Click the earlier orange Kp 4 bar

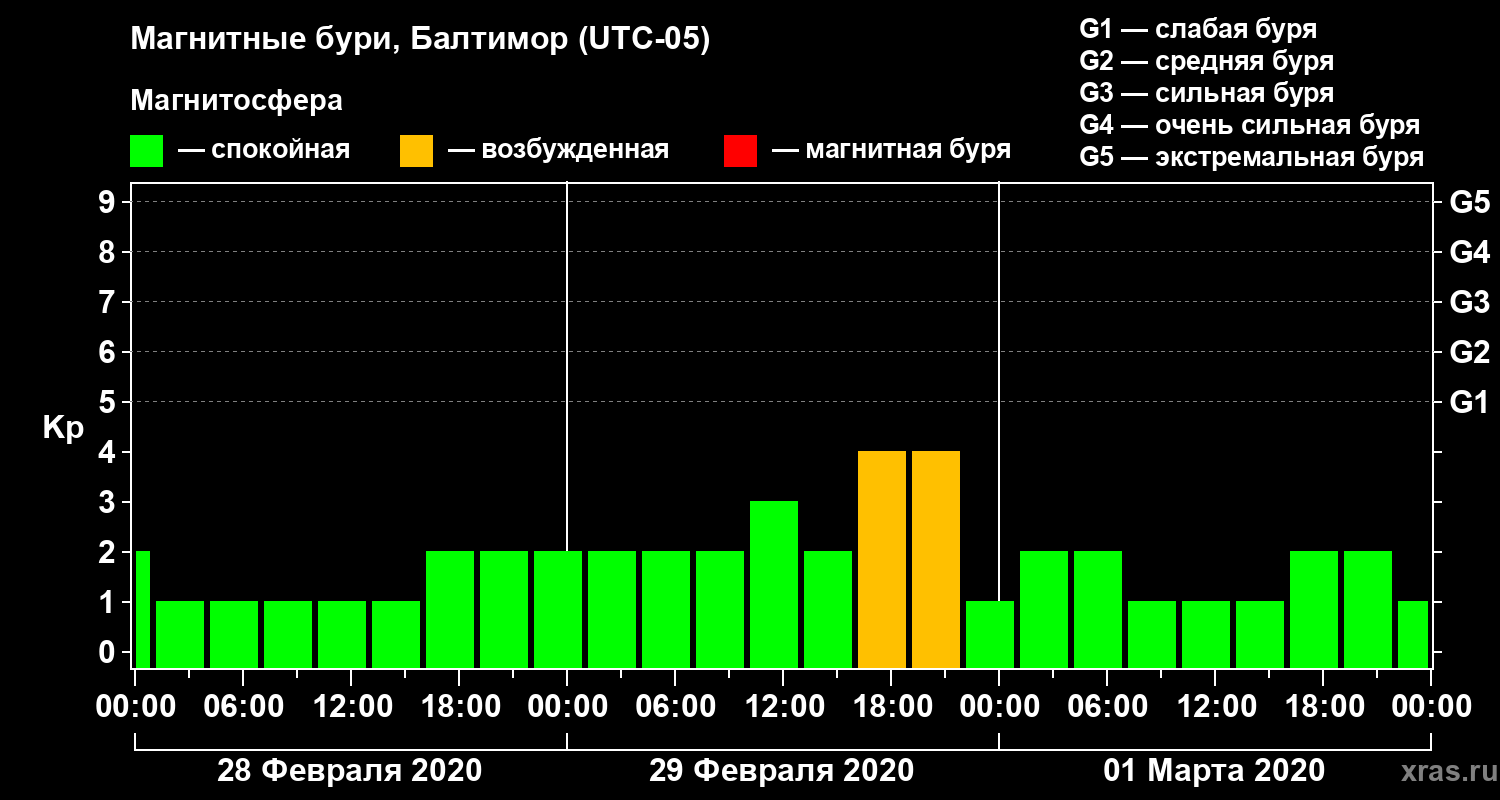pyautogui.click(x=882, y=559)
